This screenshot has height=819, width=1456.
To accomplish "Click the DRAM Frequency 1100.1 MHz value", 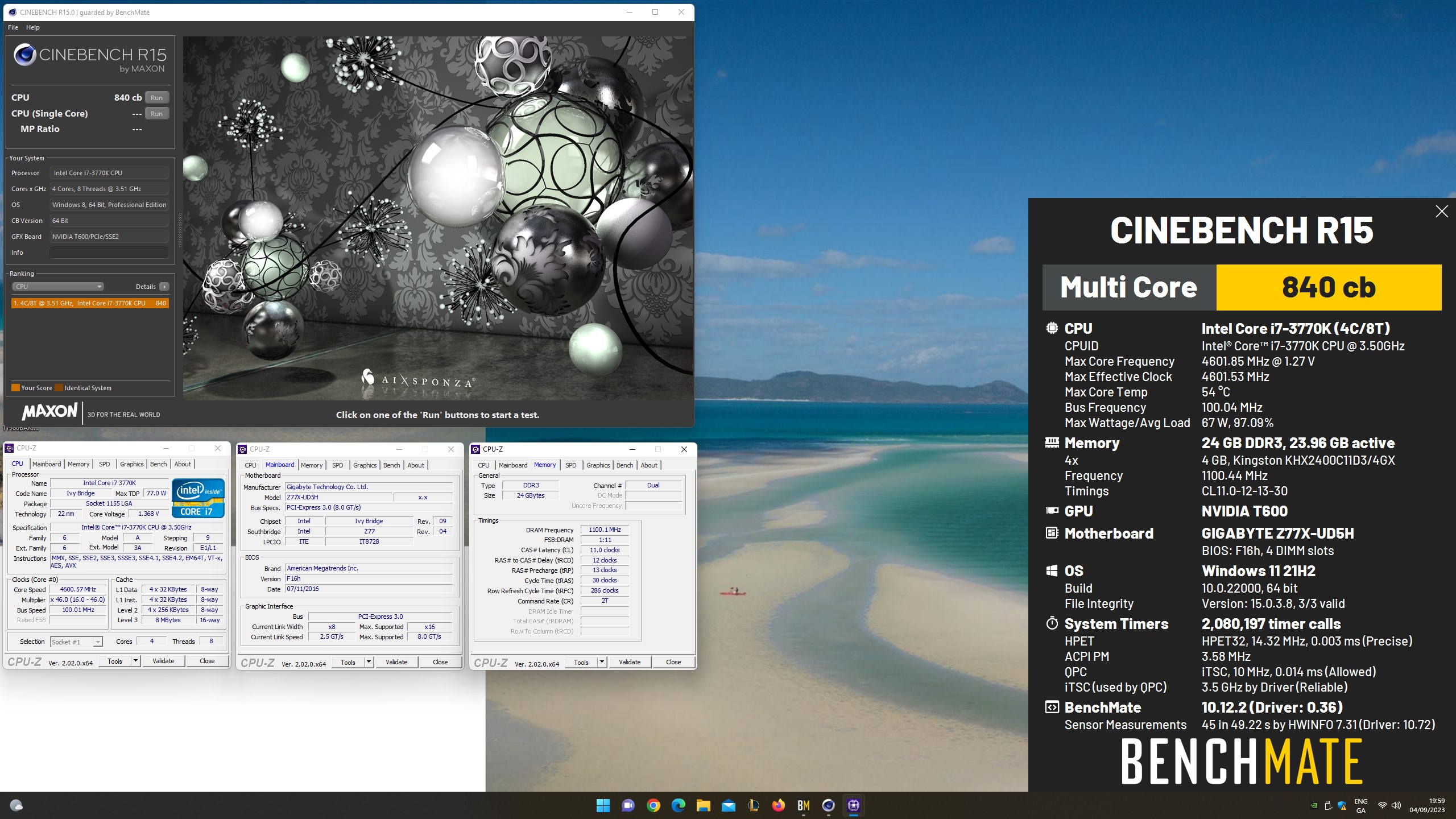I will pyautogui.click(x=605, y=530).
